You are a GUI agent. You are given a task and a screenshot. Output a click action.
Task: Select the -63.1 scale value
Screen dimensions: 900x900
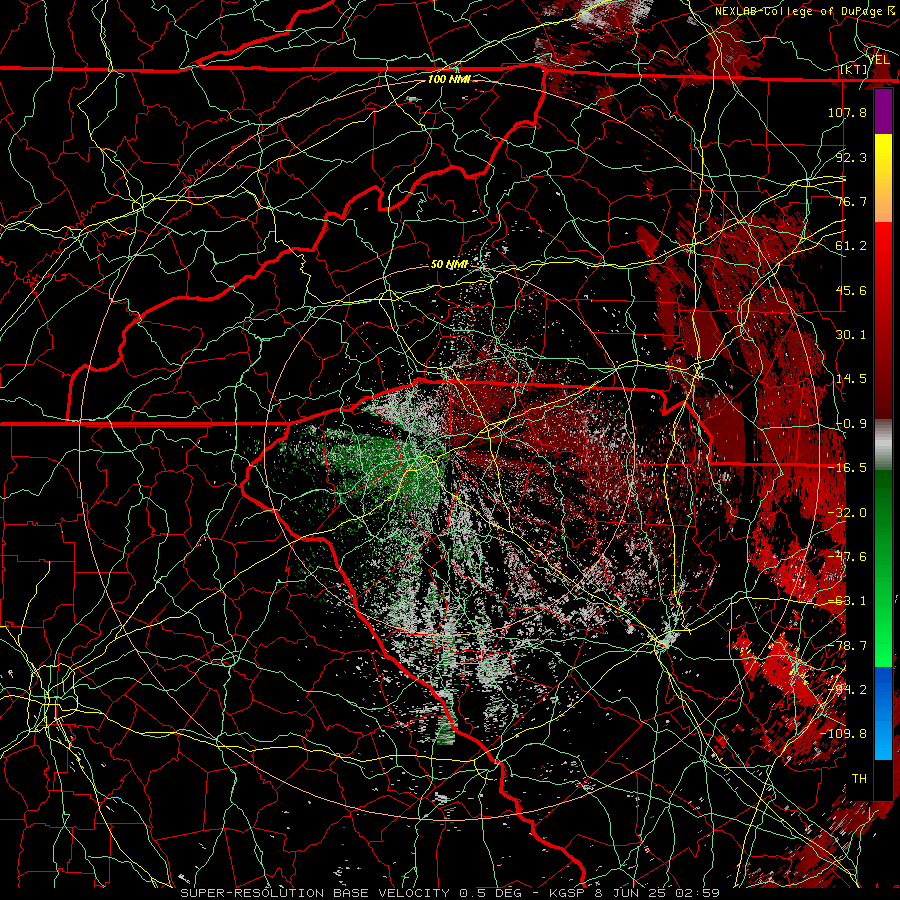847,601
